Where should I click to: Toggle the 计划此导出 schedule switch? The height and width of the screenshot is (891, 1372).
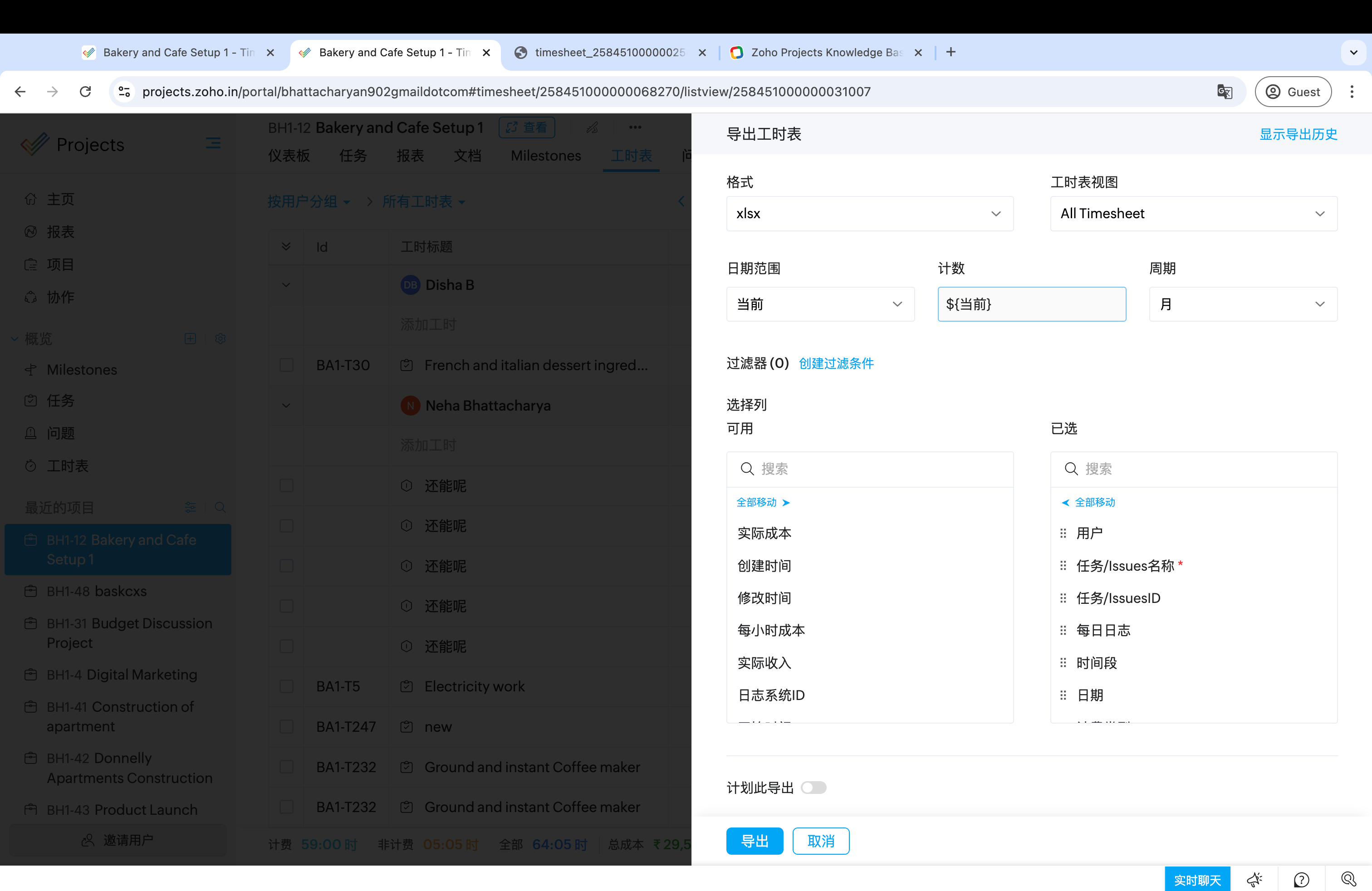point(813,787)
